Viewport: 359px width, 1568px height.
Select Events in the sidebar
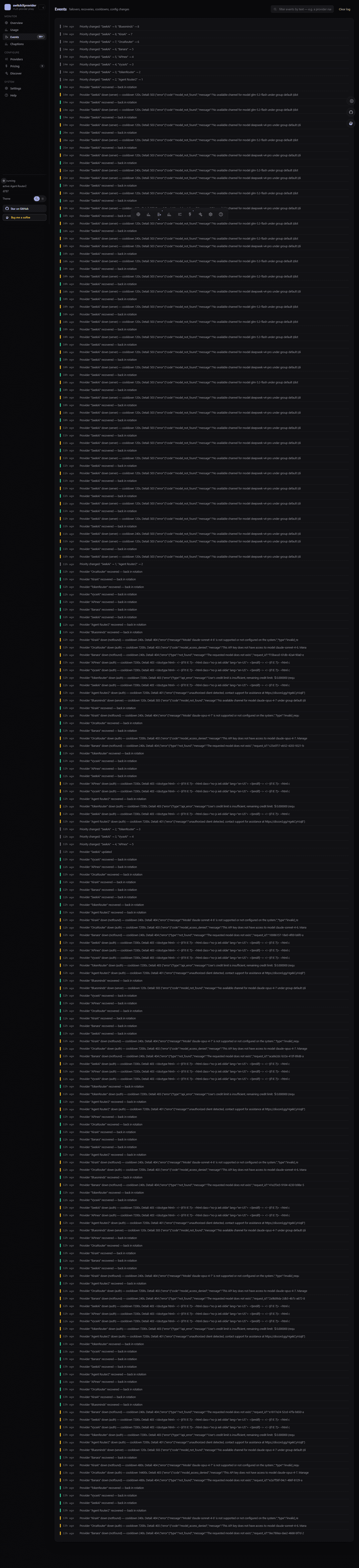24,37
